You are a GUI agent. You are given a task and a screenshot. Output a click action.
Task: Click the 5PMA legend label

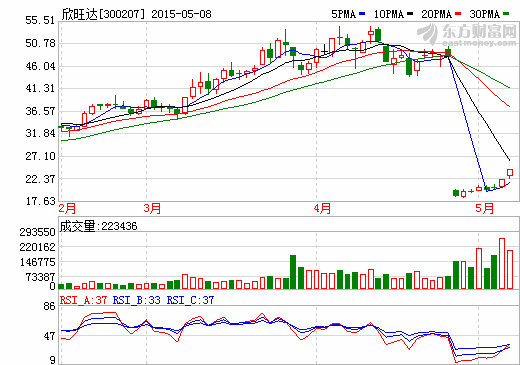[x=343, y=14]
